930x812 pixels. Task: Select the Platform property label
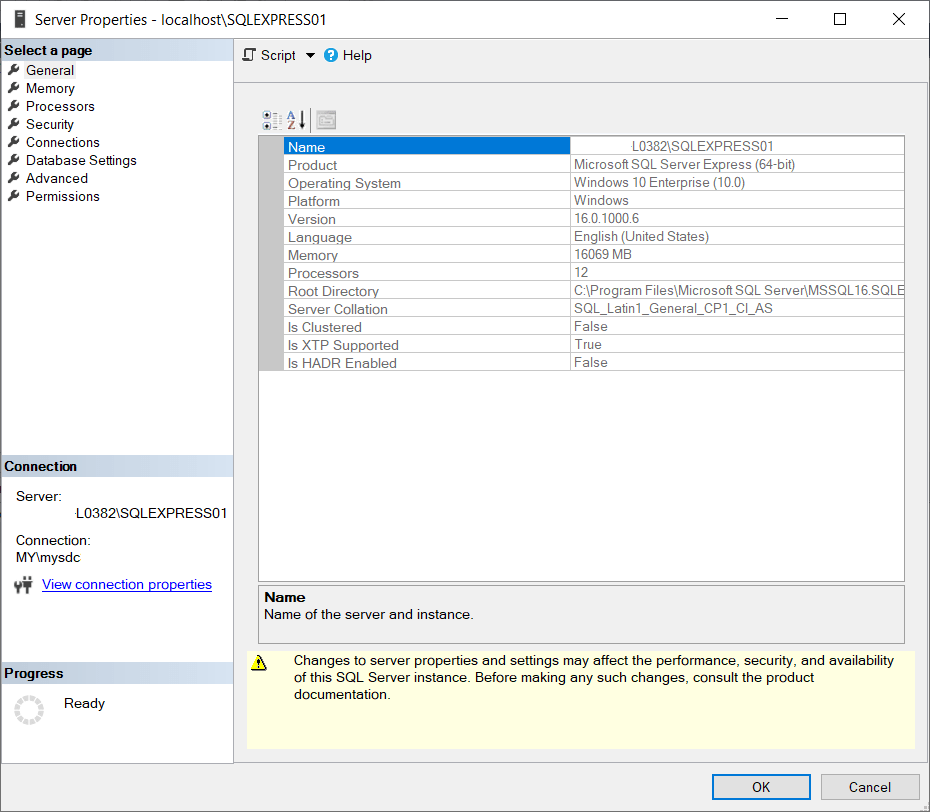coord(314,201)
